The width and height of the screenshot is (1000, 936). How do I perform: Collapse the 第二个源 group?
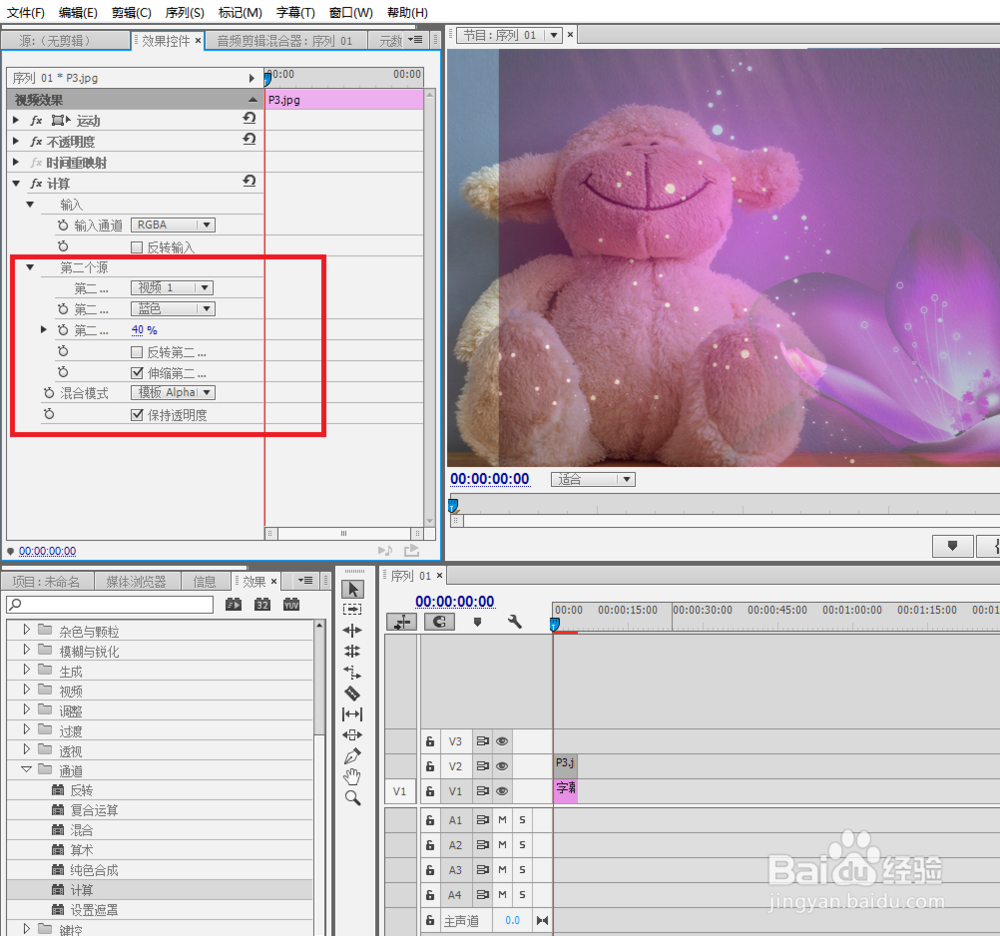click(x=30, y=267)
